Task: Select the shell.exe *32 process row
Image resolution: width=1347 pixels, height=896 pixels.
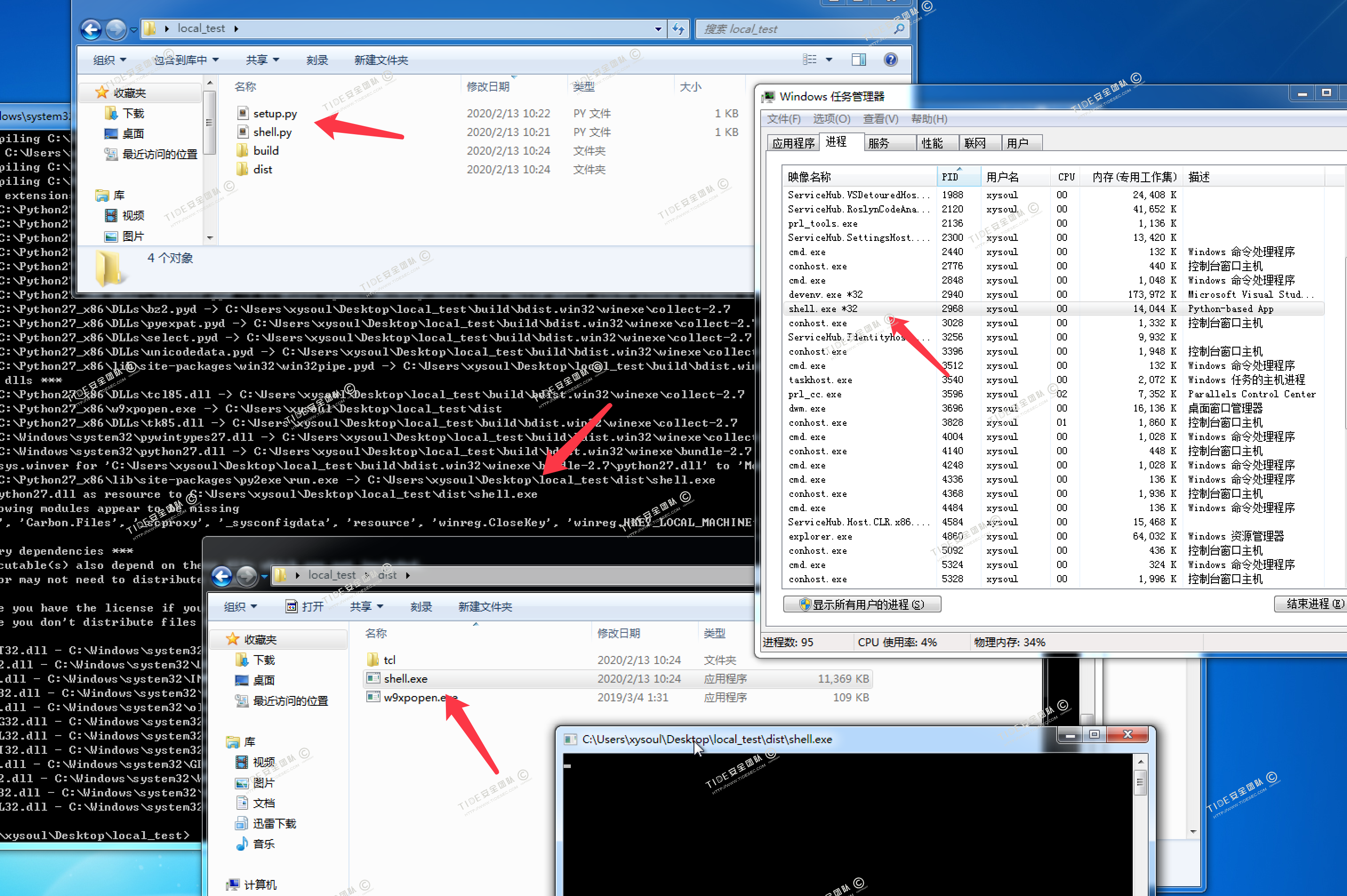Action: 822,308
